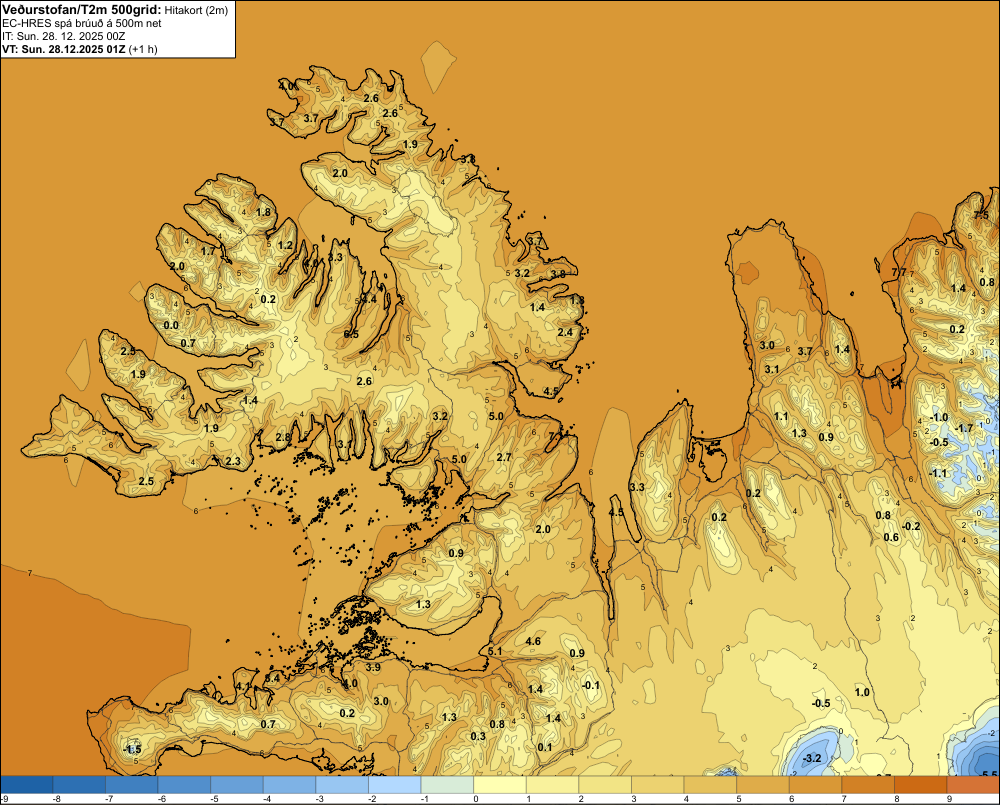Click the '0' label on the legend scale
Viewport: 1000px width, 805px height.
(475, 799)
